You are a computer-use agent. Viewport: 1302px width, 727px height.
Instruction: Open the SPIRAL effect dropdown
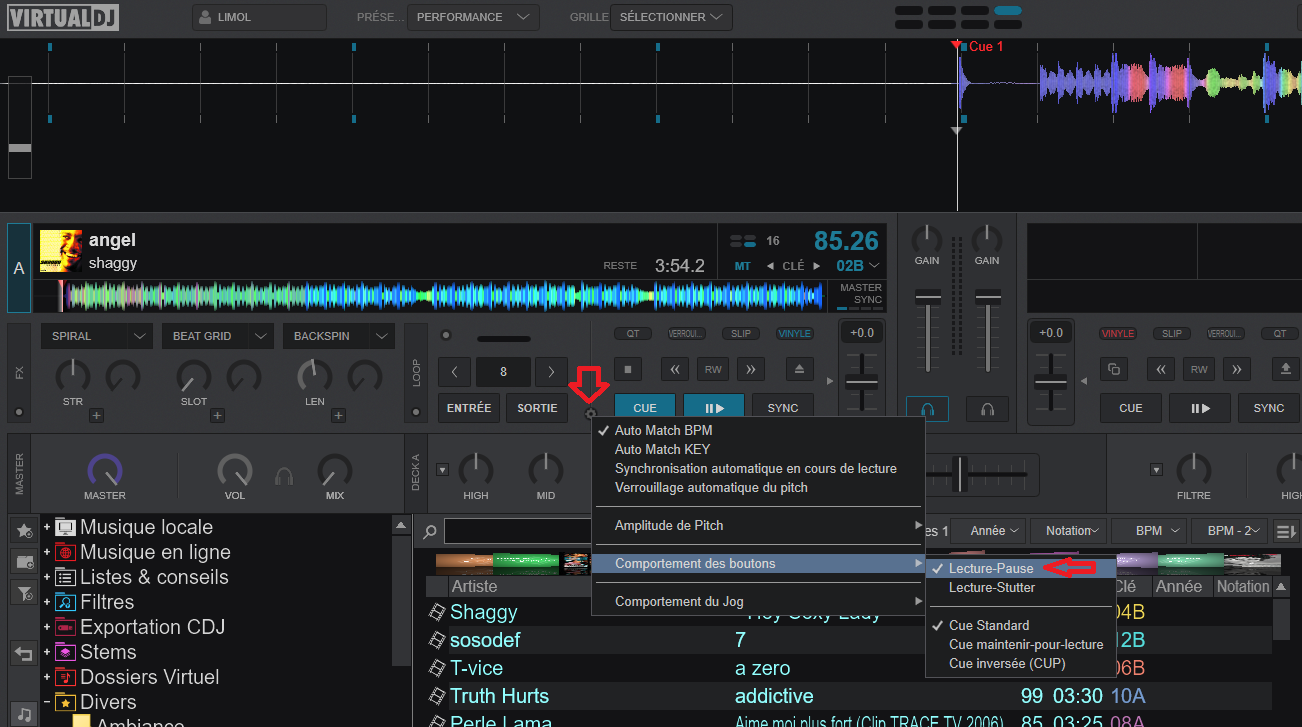[96, 336]
